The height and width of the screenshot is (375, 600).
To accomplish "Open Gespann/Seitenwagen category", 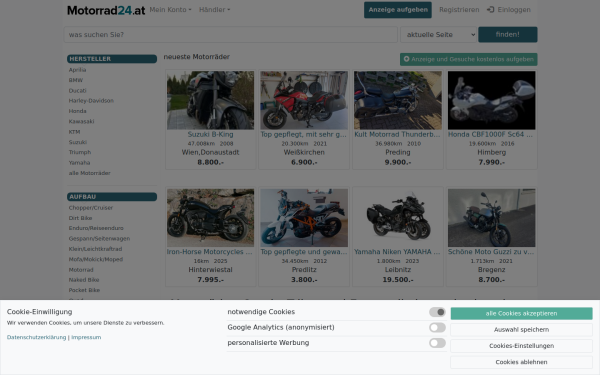I will pos(99,238).
